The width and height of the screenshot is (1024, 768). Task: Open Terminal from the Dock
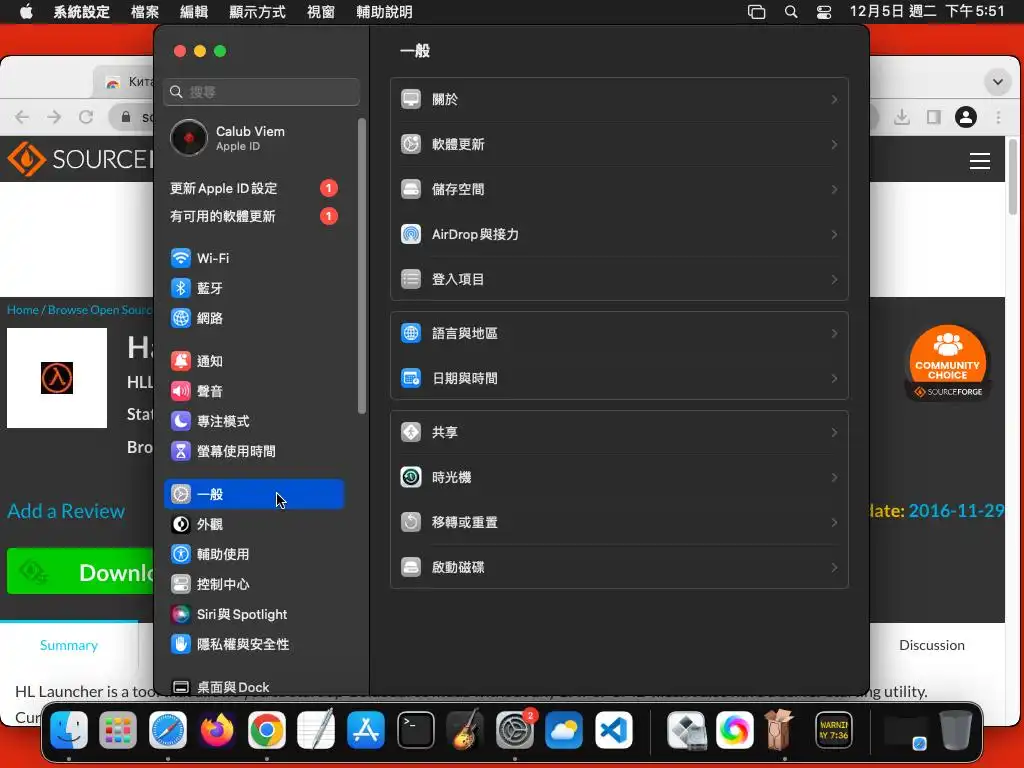pos(415,729)
